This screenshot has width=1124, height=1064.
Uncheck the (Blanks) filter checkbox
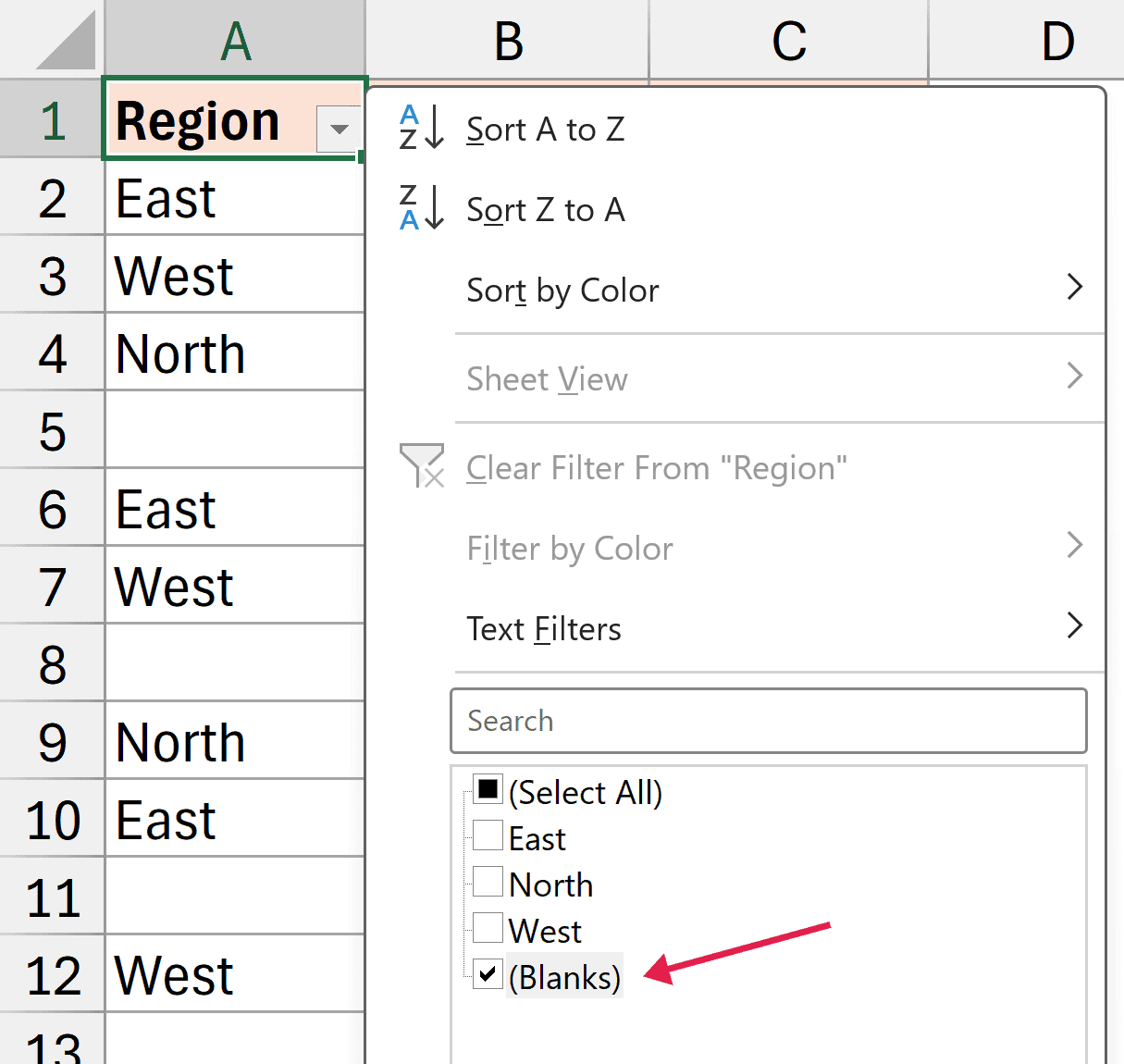(x=488, y=973)
